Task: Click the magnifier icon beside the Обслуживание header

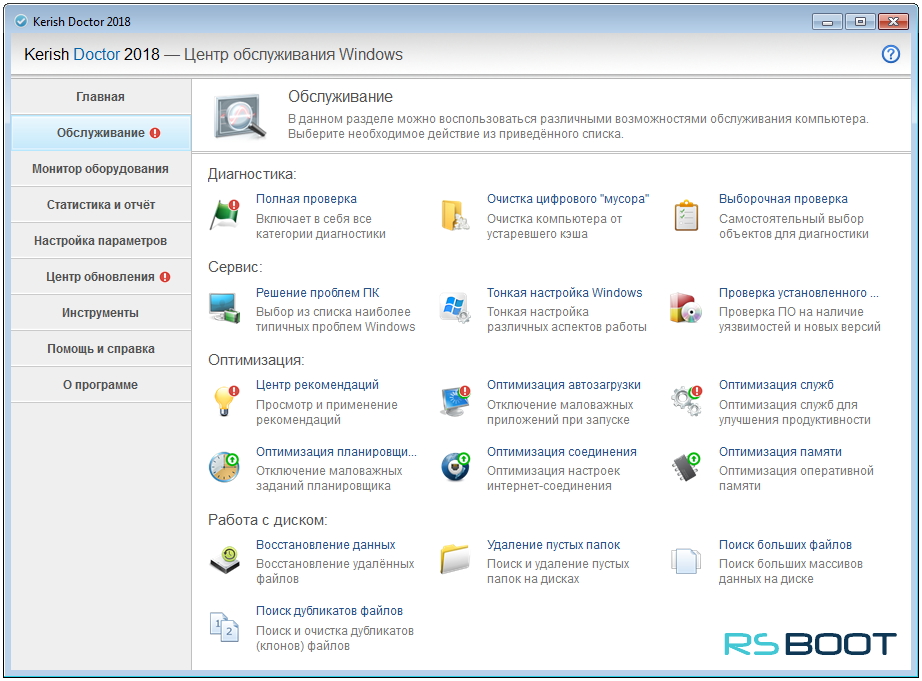Action: click(240, 116)
